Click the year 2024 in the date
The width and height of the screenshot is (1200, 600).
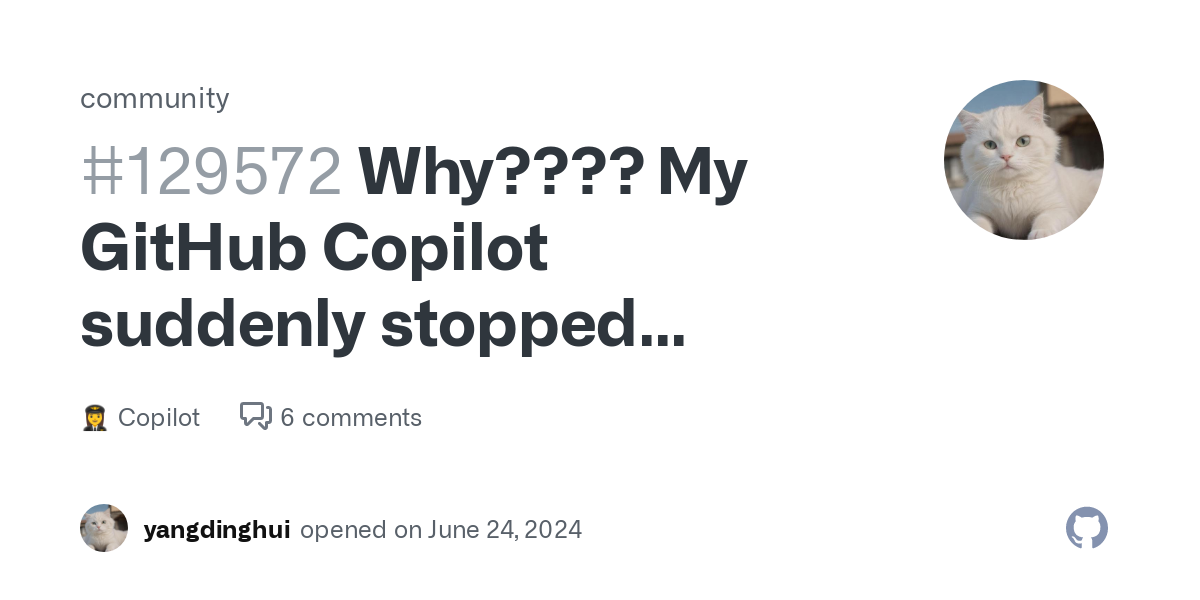click(x=550, y=530)
